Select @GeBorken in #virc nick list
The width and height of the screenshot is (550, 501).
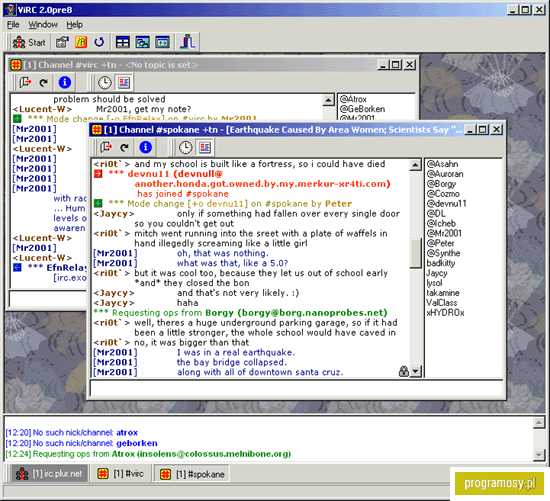(362, 109)
